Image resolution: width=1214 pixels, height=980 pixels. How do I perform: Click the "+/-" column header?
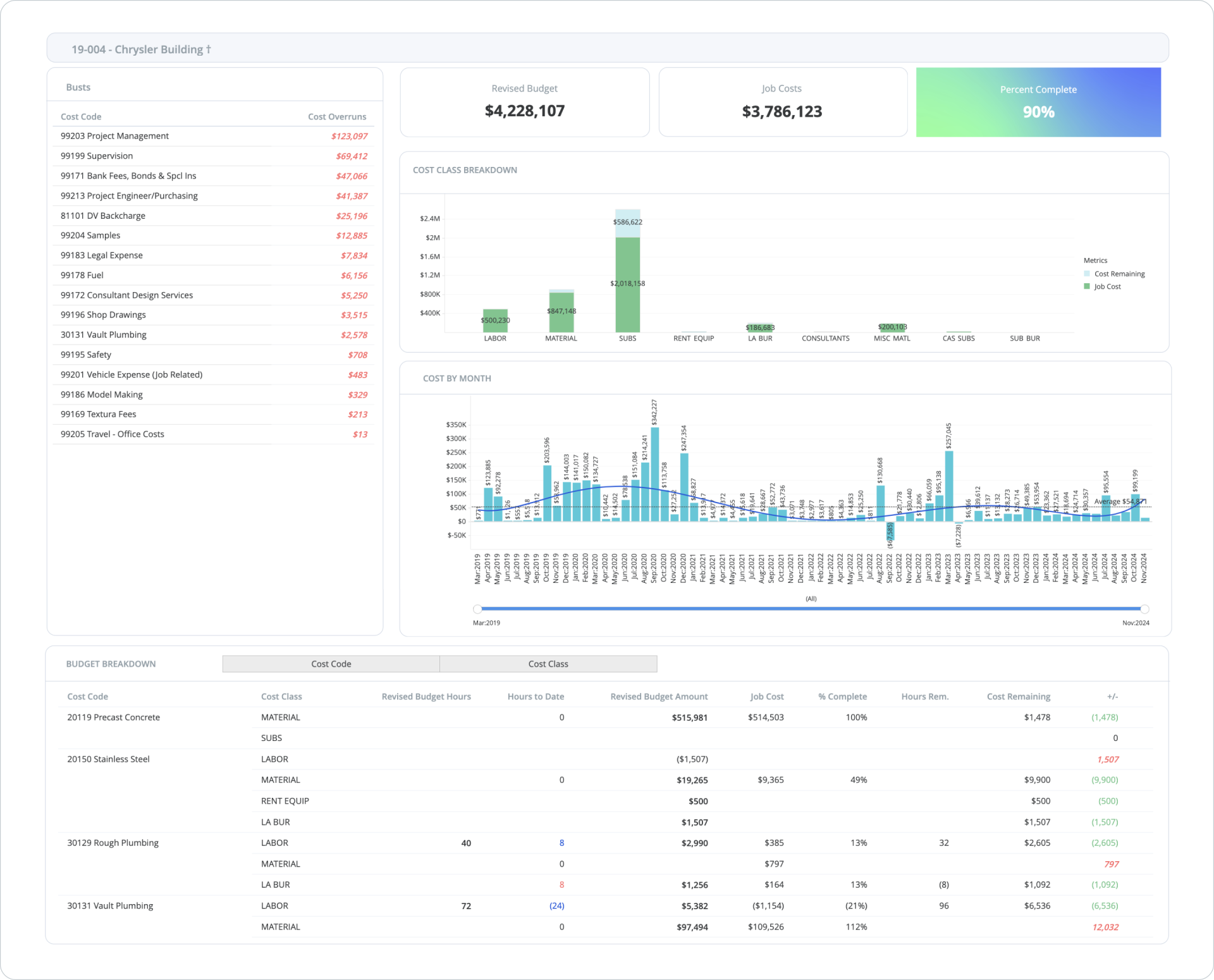1112,697
